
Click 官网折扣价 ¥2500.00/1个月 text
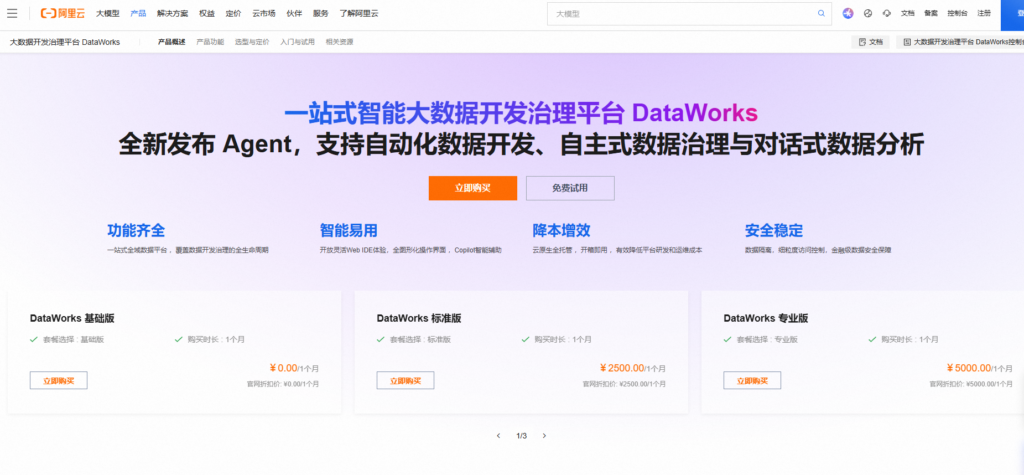(x=624, y=384)
